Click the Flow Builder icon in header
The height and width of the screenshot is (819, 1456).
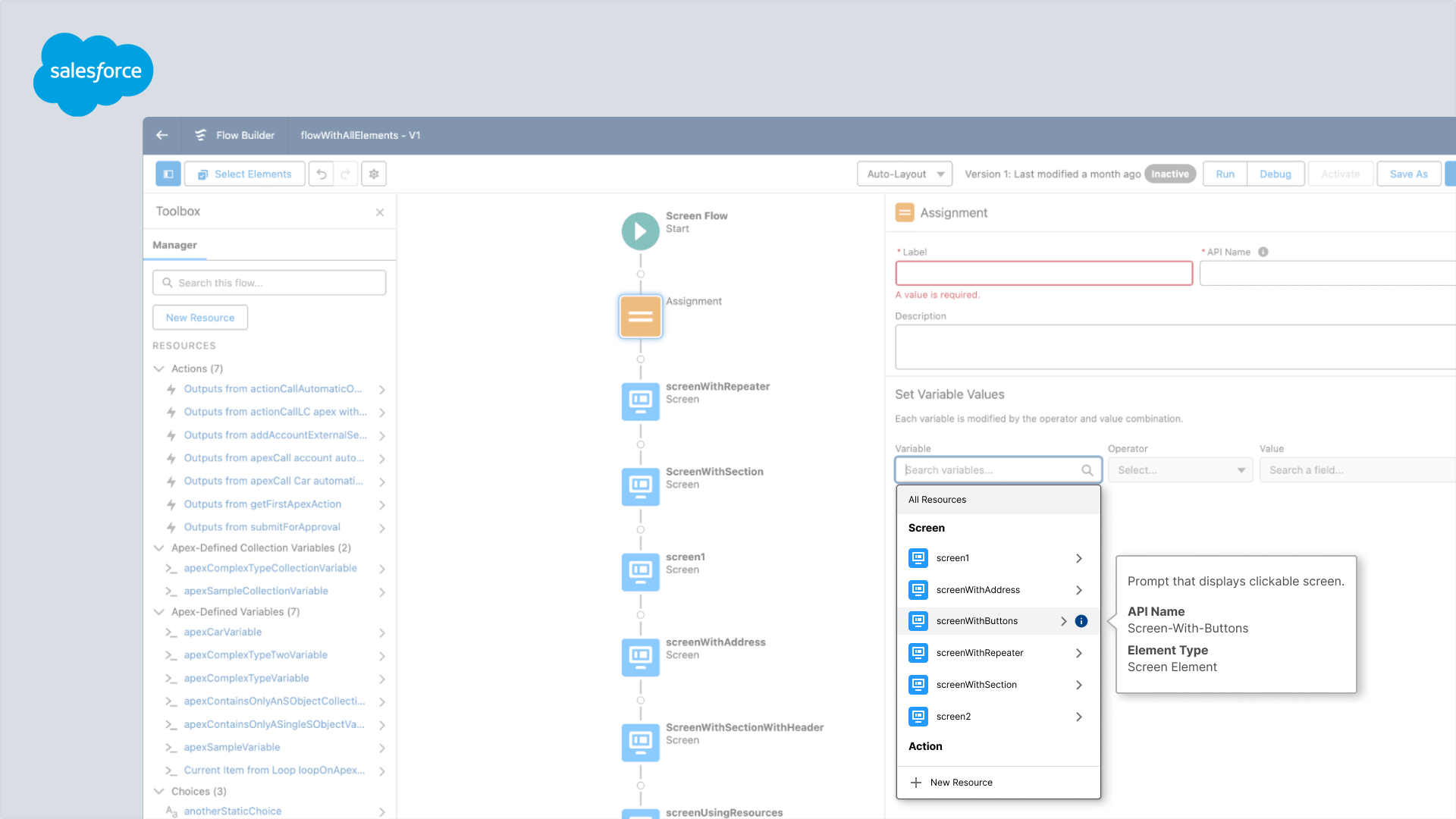[200, 135]
